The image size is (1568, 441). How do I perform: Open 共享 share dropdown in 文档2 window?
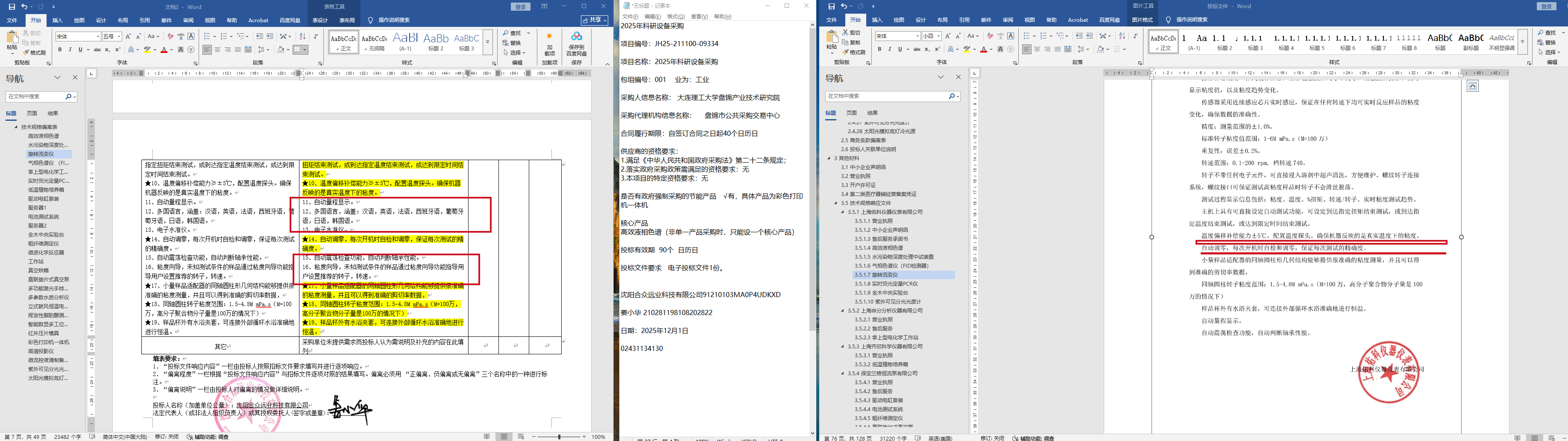point(594,20)
